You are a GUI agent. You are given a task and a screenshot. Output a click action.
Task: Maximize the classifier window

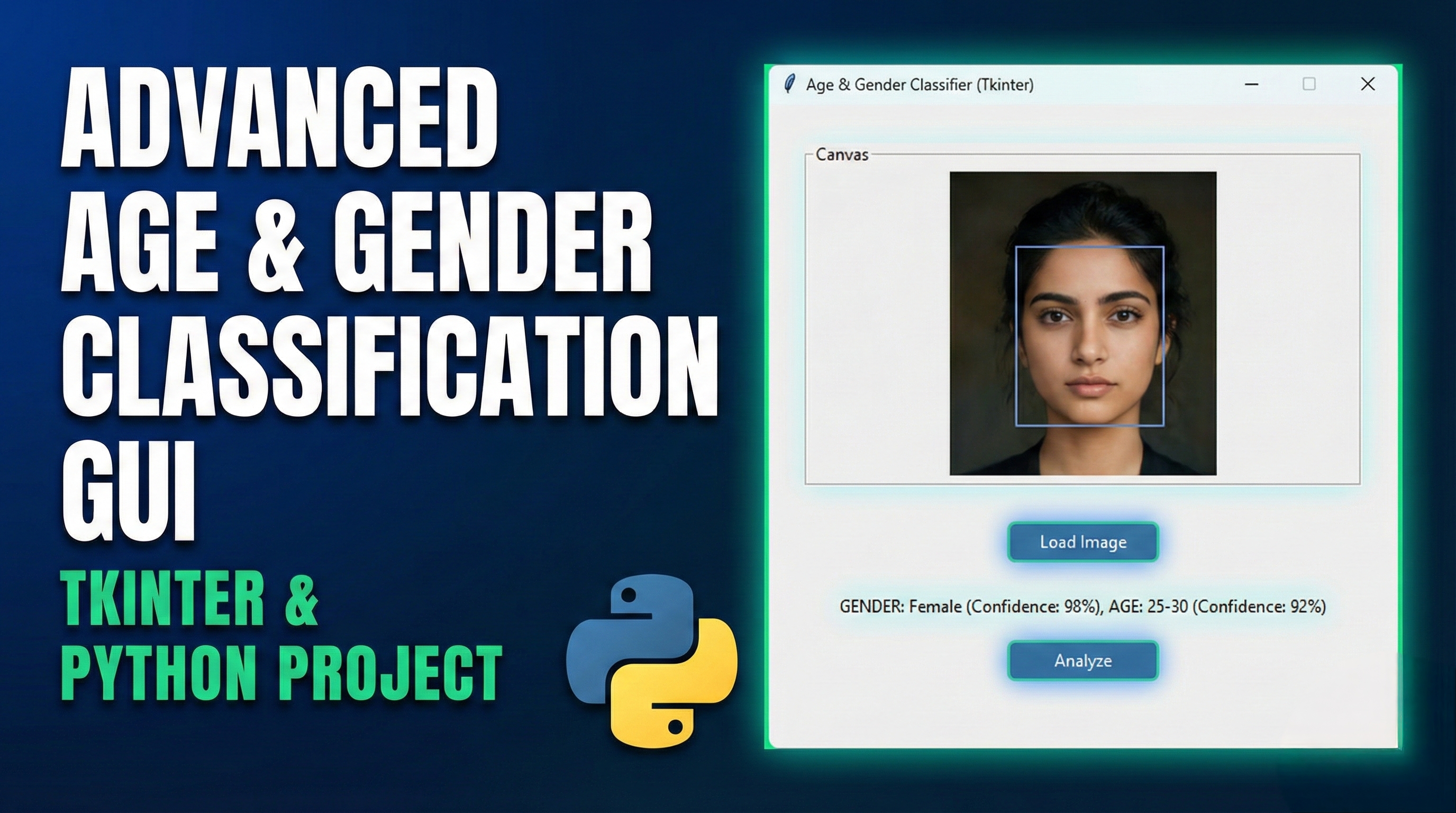[1309, 84]
